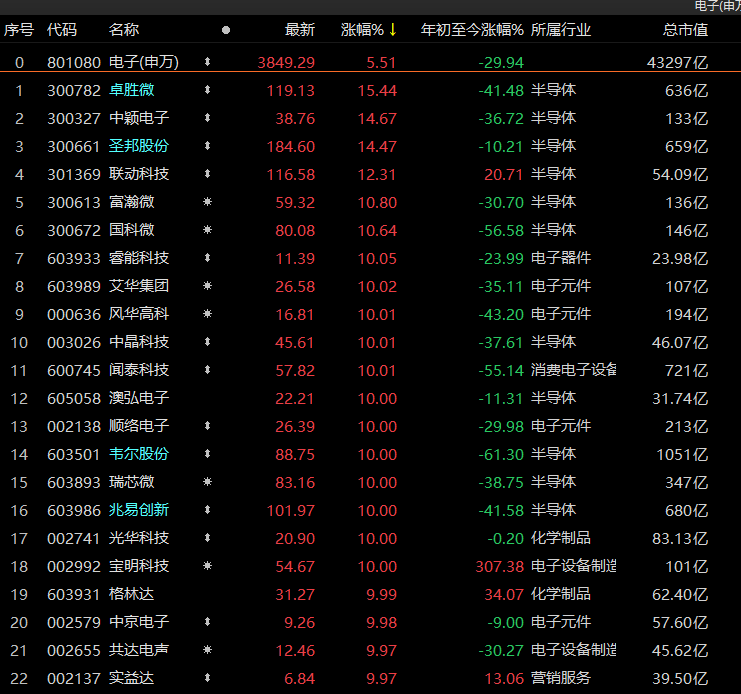Click the marker icon in 实益达 row
741x694 pixels.
tap(207, 678)
